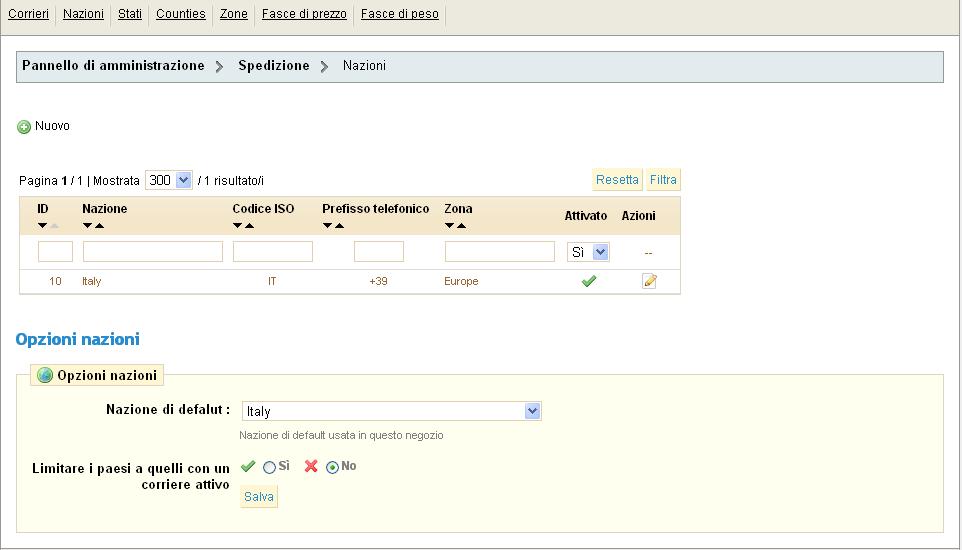The width and height of the screenshot is (962, 550).
Task: Click the Codice ISO filter input field
Action: click(x=273, y=252)
